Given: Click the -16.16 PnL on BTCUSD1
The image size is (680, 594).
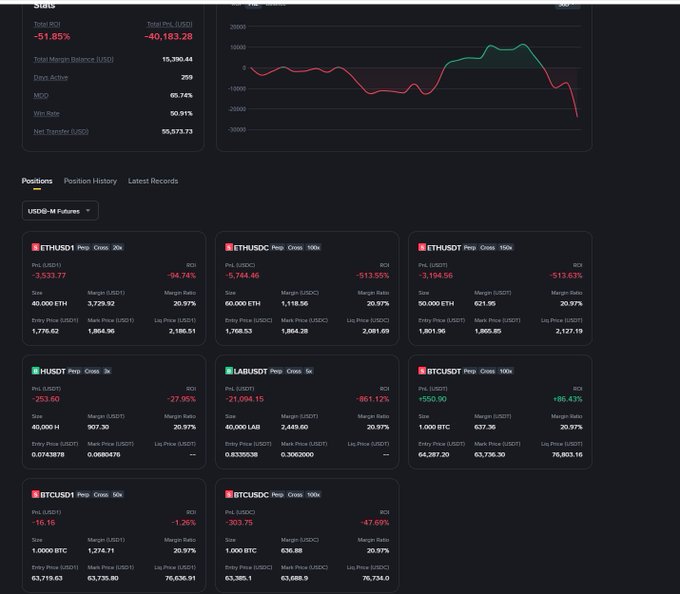Looking at the screenshot, I should [43, 522].
